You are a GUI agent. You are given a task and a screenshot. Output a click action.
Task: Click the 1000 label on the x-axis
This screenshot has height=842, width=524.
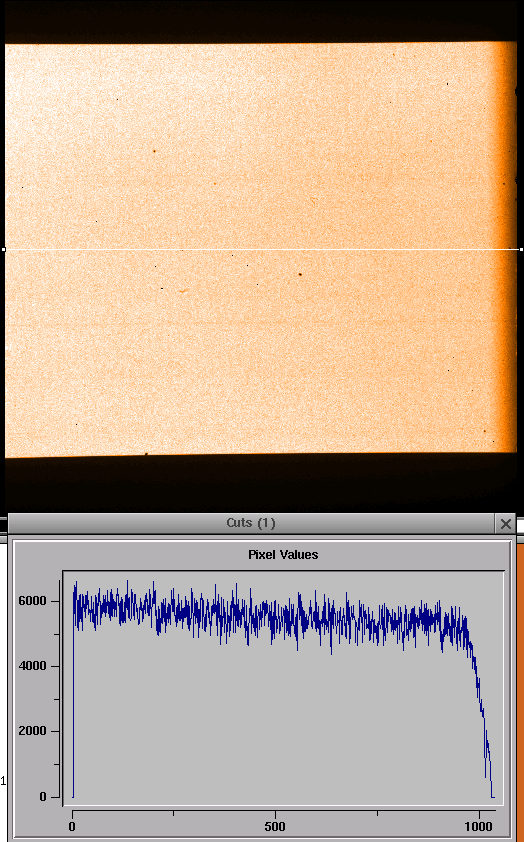click(x=480, y=826)
